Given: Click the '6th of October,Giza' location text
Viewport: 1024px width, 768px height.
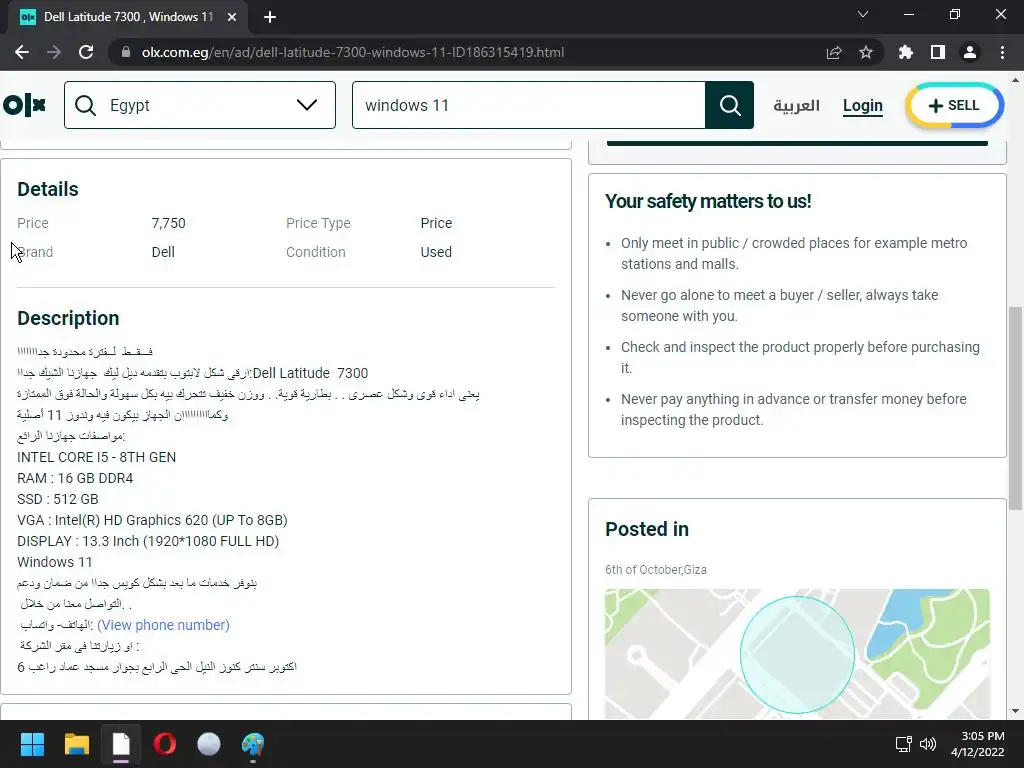Looking at the screenshot, I should pos(656,569).
